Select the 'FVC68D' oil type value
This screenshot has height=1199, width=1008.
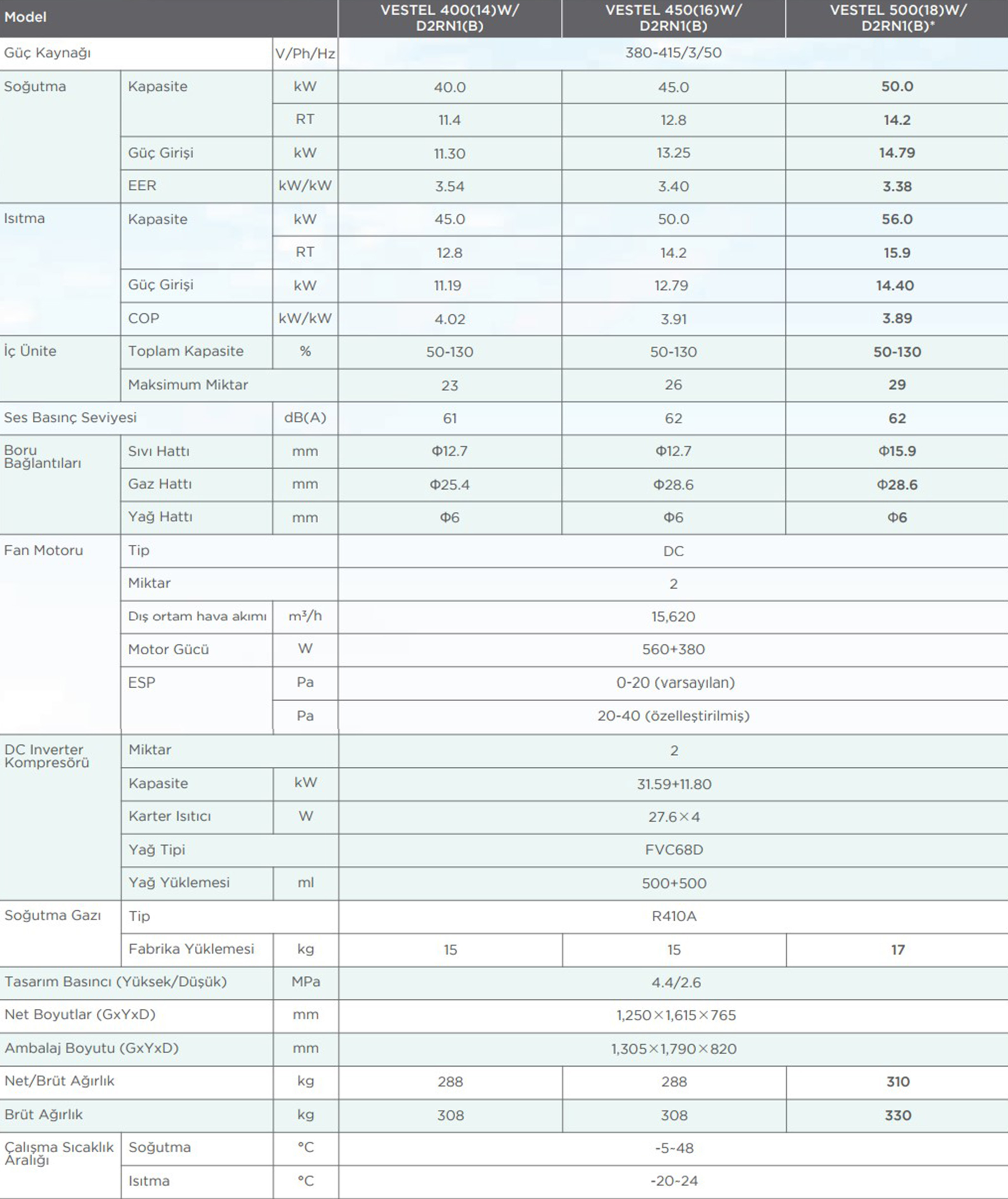coord(674,850)
